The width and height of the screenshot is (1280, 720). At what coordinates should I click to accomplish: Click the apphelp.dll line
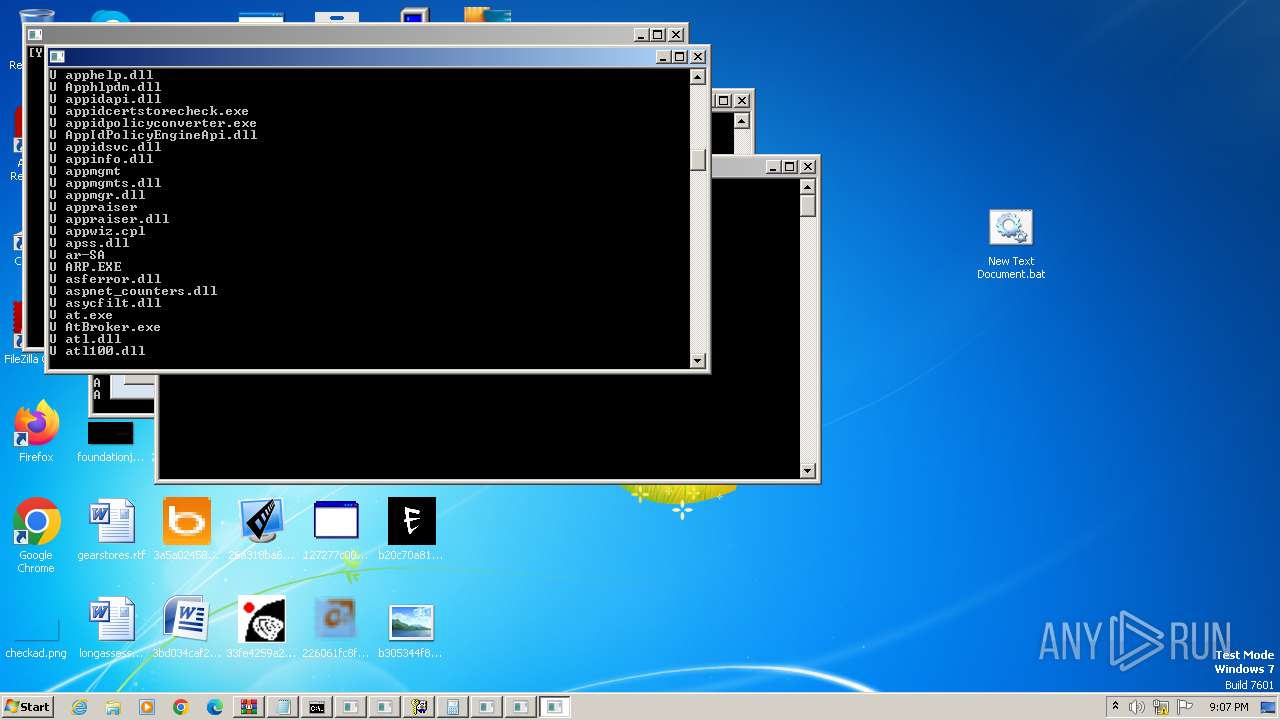click(x=109, y=75)
